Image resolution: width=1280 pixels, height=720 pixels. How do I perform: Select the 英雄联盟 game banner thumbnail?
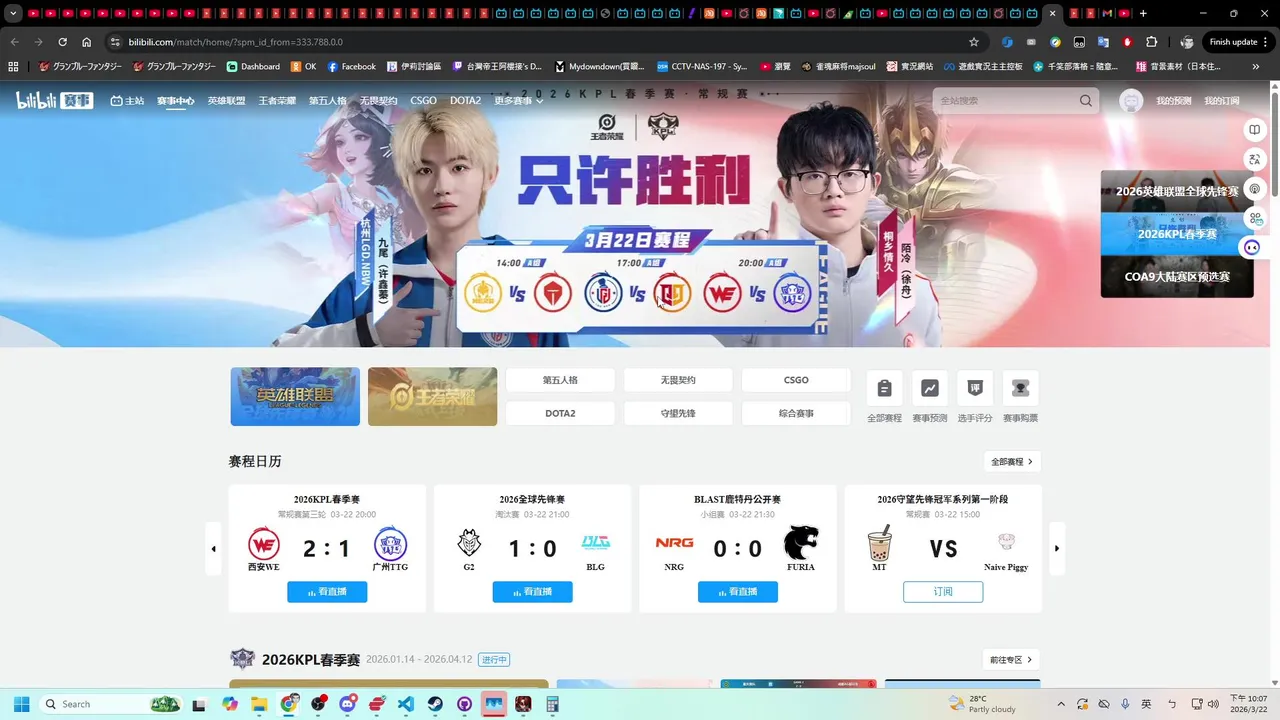[295, 396]
